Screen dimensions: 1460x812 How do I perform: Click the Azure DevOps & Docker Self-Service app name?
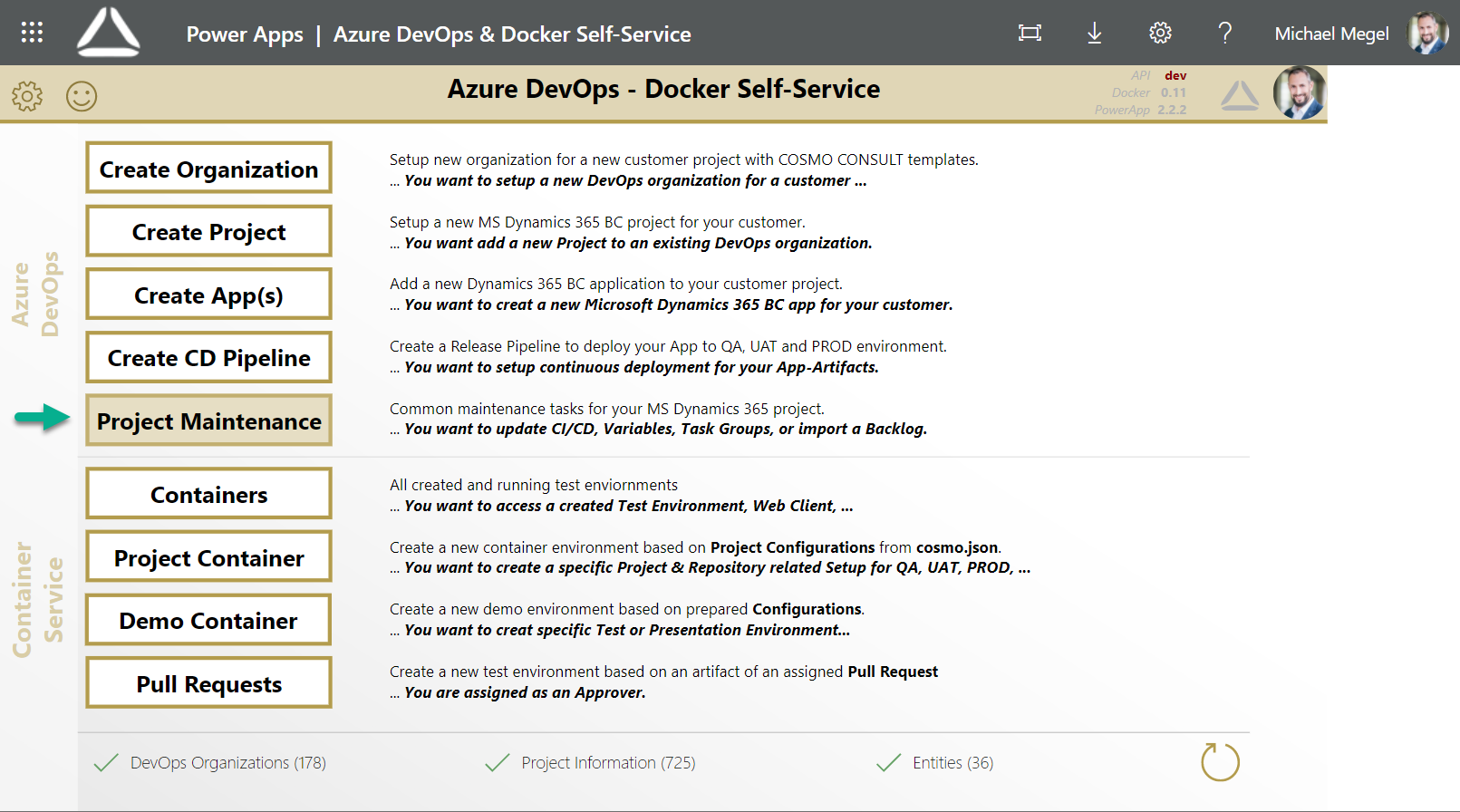click(512, 34)
